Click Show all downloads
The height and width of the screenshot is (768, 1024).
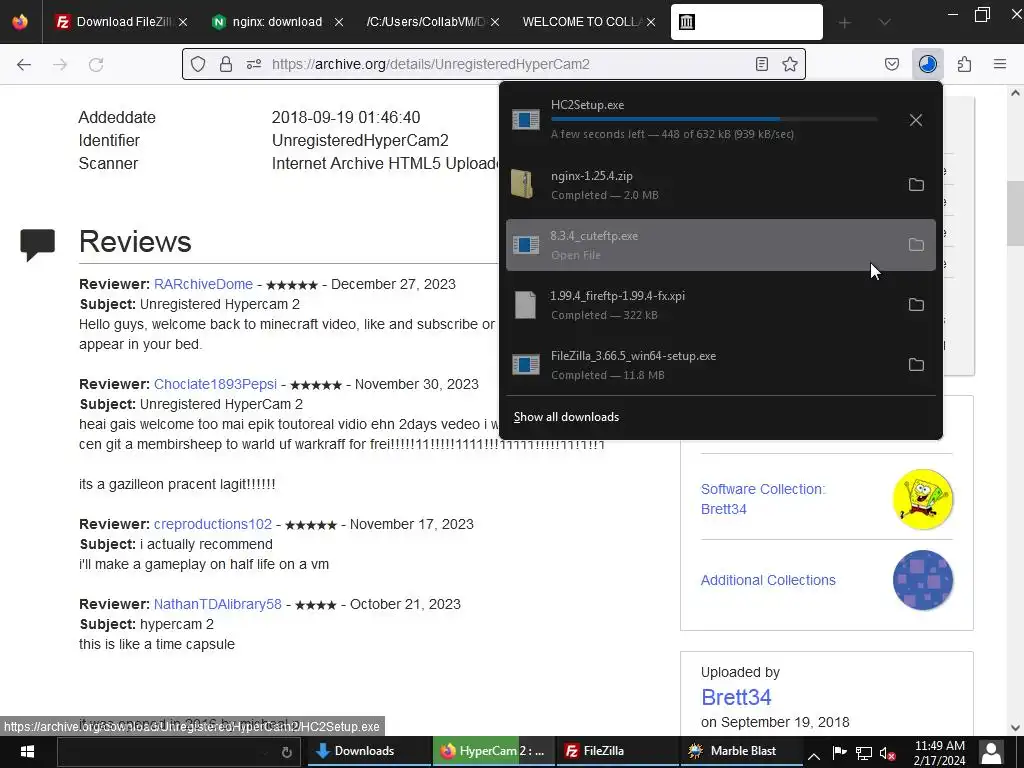click(566, 417)
